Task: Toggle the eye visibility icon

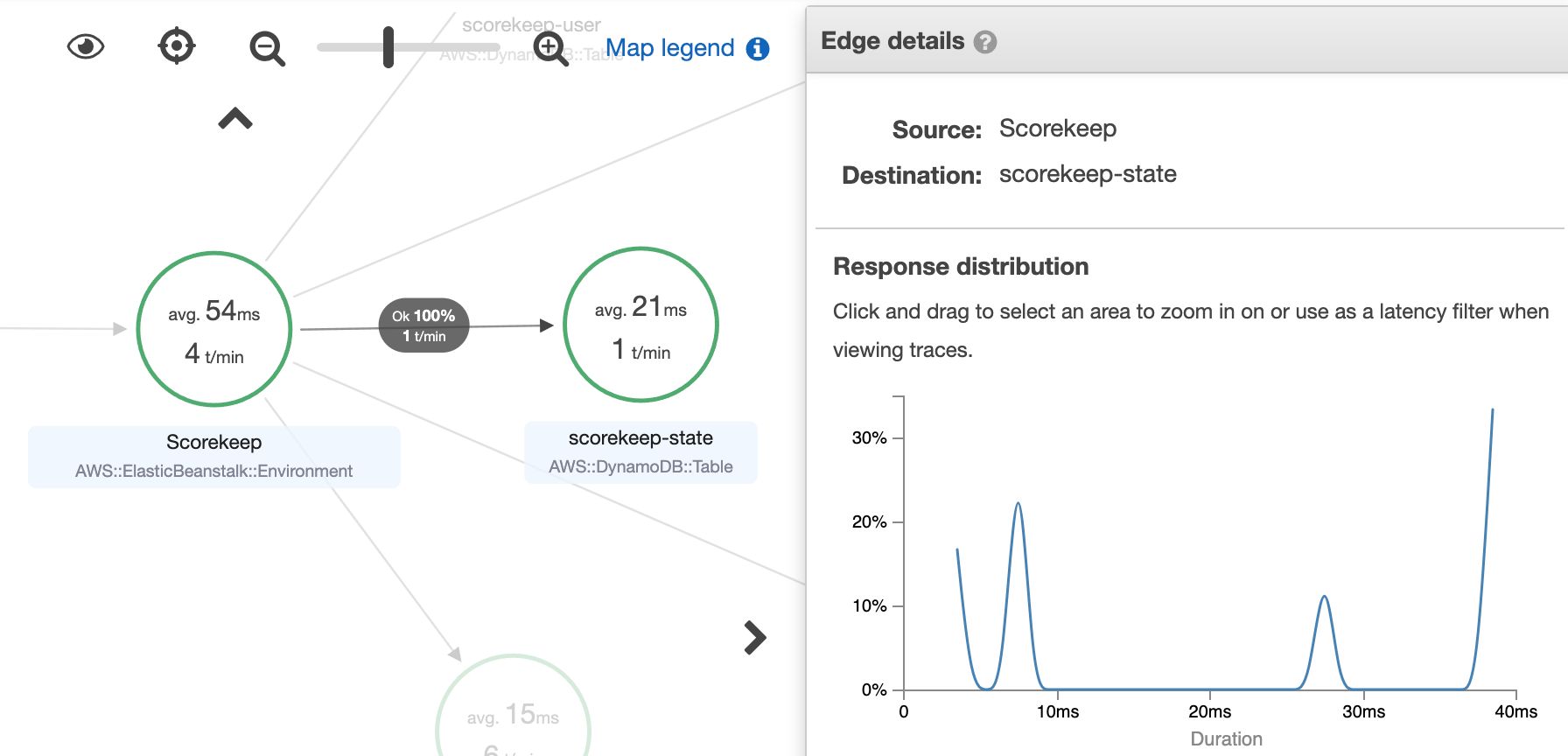Action: (86, 46)
